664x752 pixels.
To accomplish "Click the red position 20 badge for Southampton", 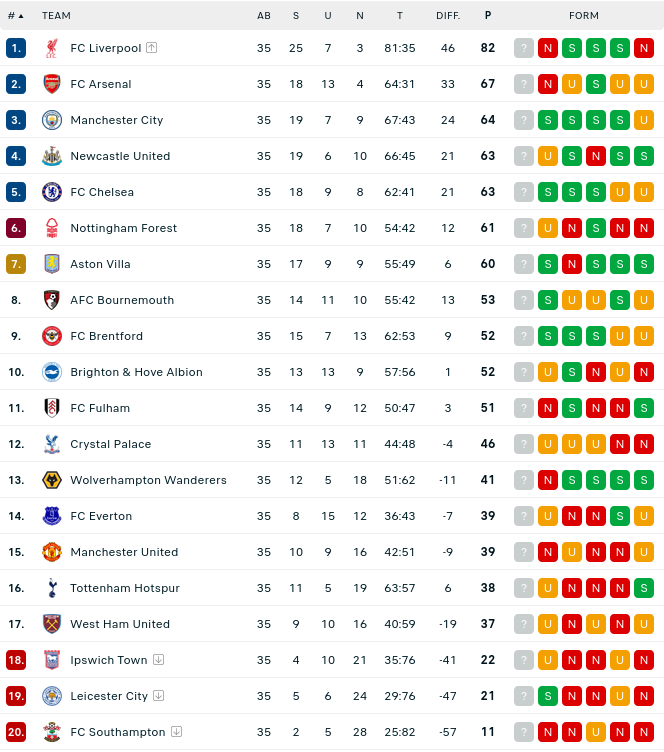I will coord(16,732).
